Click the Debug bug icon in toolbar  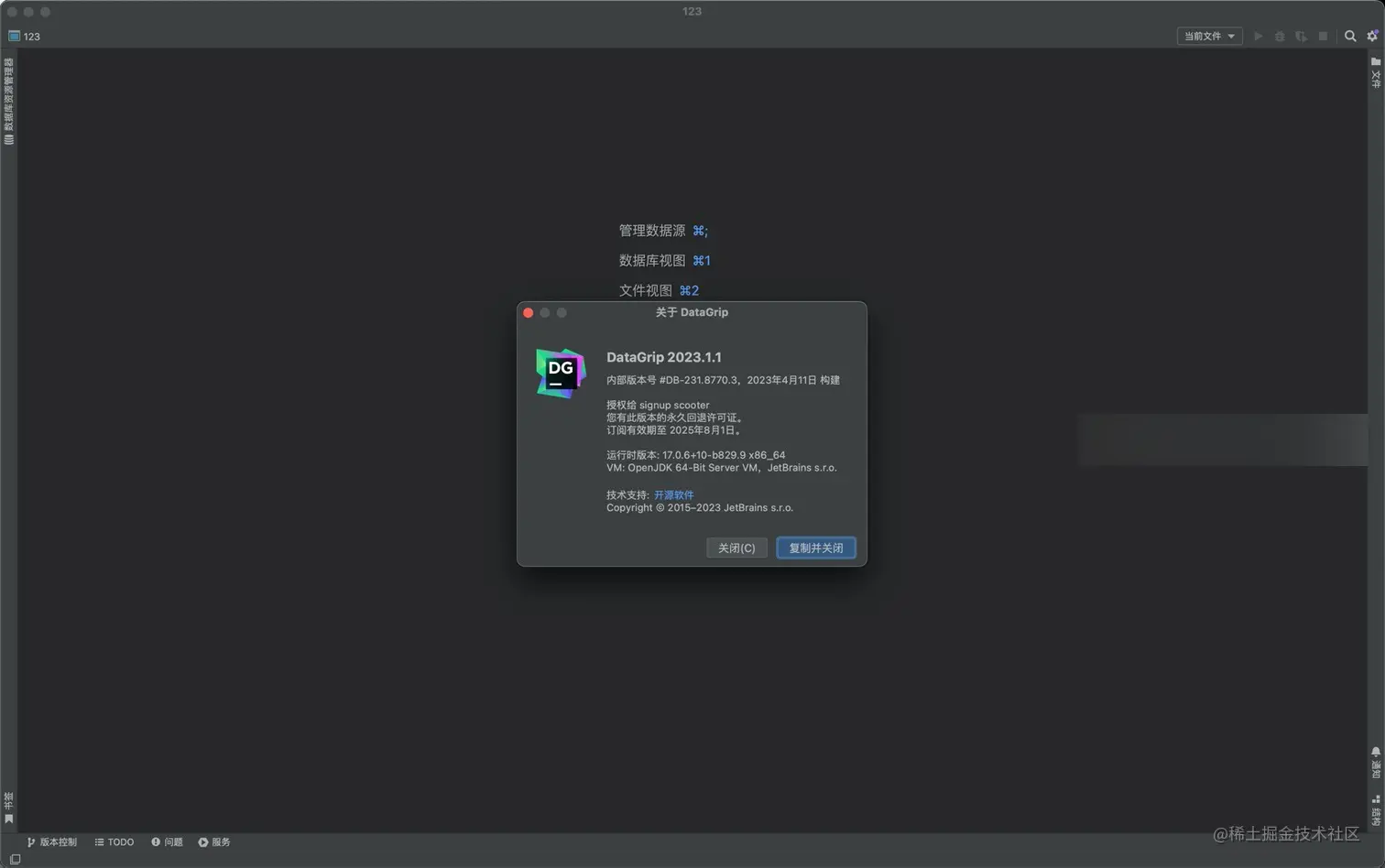tap(1280, 37)
